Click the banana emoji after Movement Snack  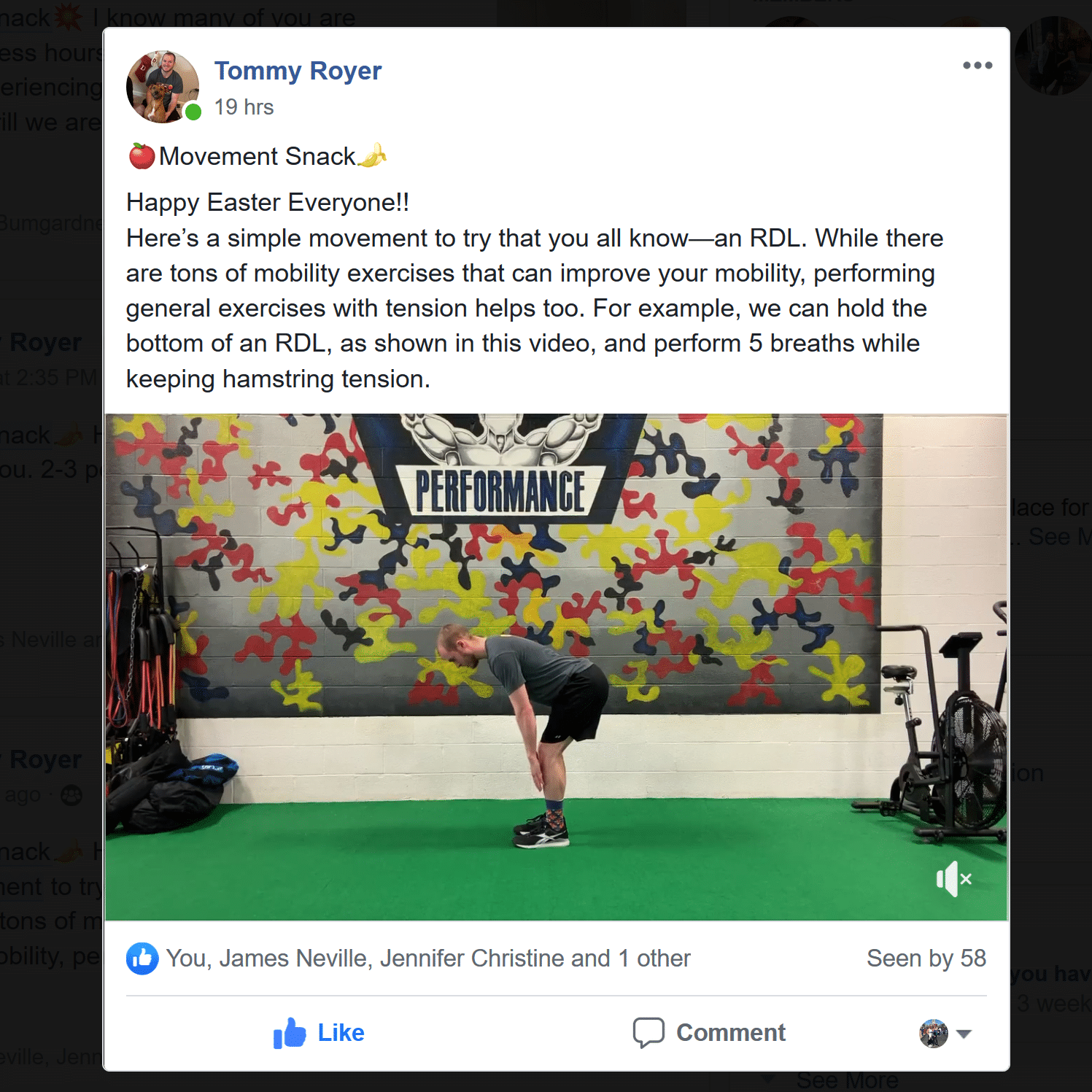[373, 156]
